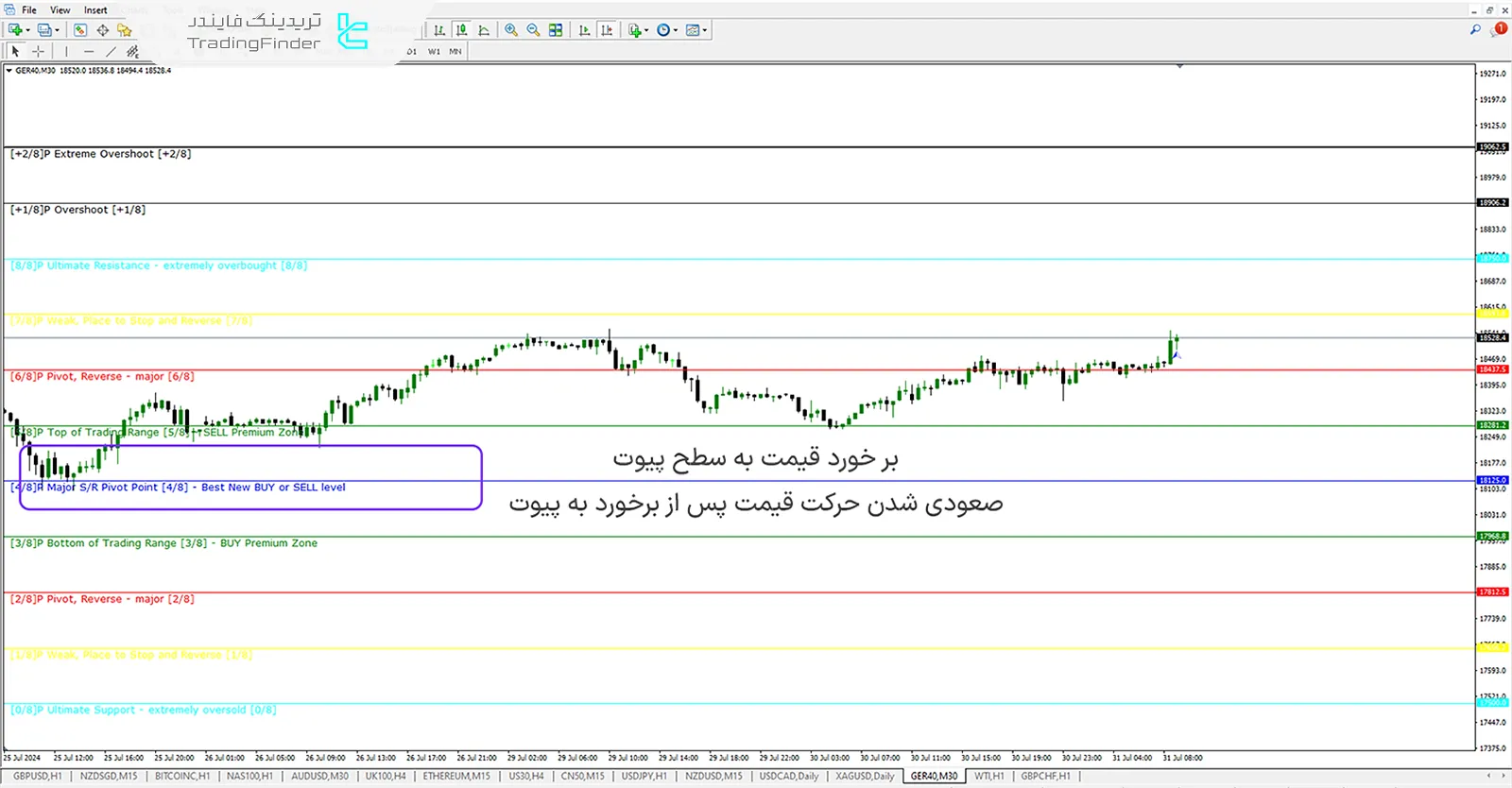Switch to the NZDSGD,M15 chart tab
Viewport: 1512px width, 788px height.
point(109,777)
